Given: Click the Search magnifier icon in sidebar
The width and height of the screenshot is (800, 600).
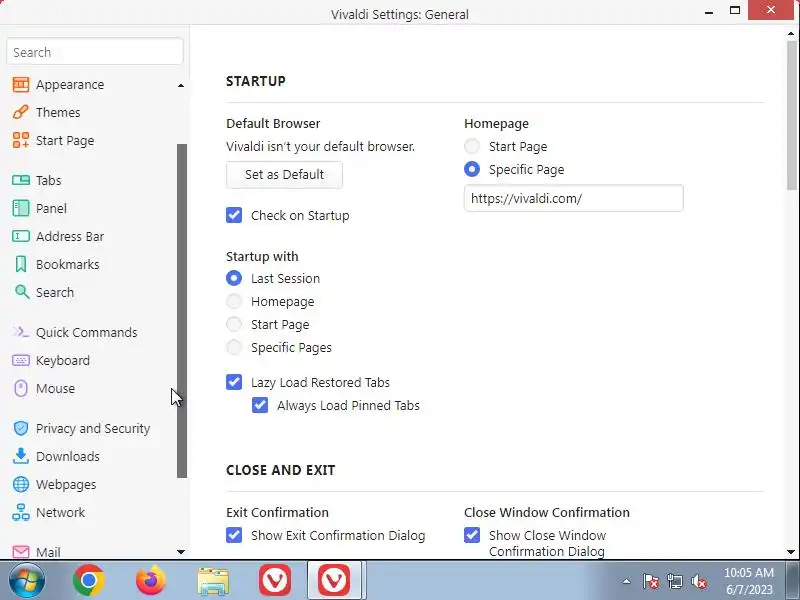Looking at the screenshot, I should 21,292.
